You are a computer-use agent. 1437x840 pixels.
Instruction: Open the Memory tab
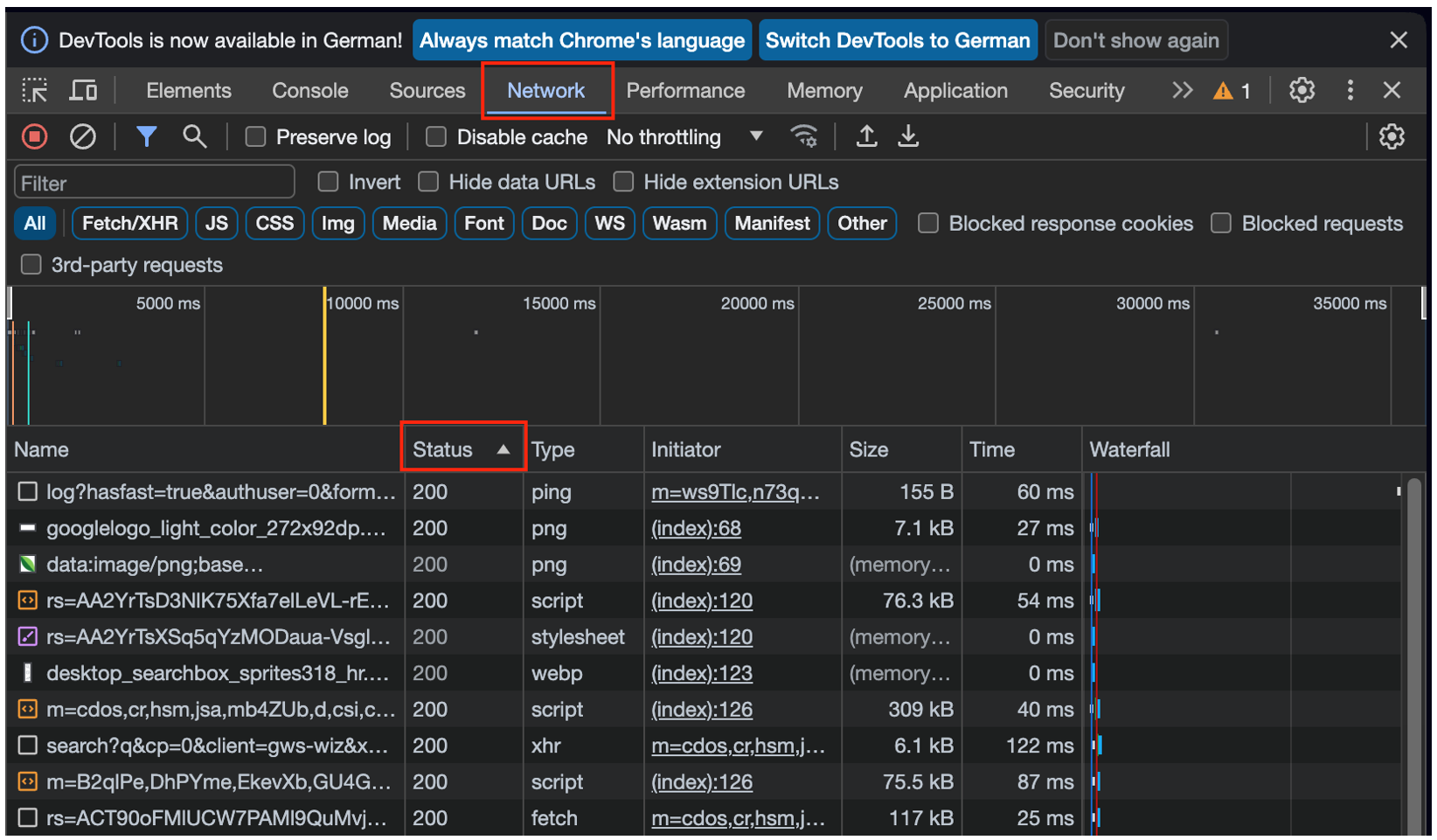pyautogui.click(x=824, y=90)
